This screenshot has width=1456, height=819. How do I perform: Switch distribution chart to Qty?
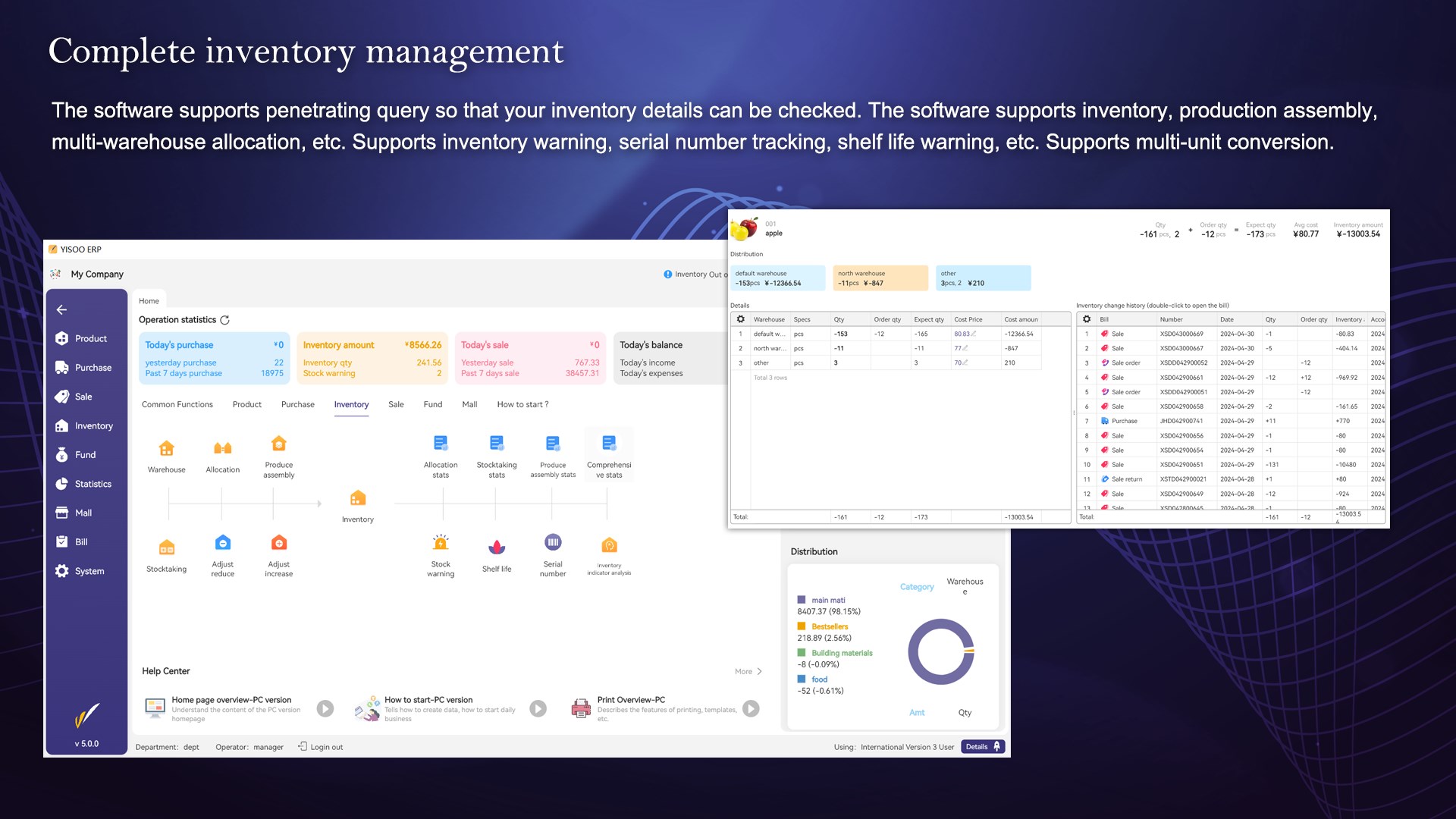pos(965,713)
